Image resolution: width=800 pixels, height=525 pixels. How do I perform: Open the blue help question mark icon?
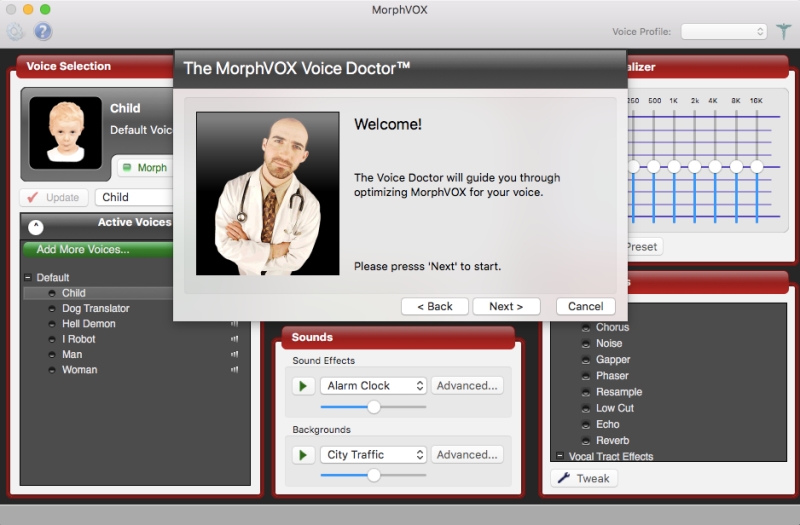(43, 32)
